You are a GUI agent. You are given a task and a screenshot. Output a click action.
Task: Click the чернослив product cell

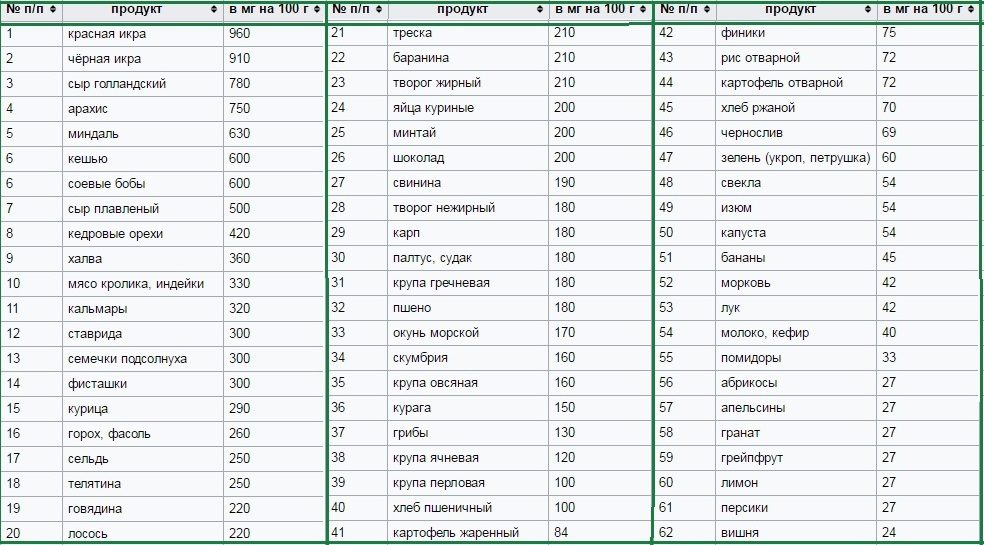tap(796, 133)
